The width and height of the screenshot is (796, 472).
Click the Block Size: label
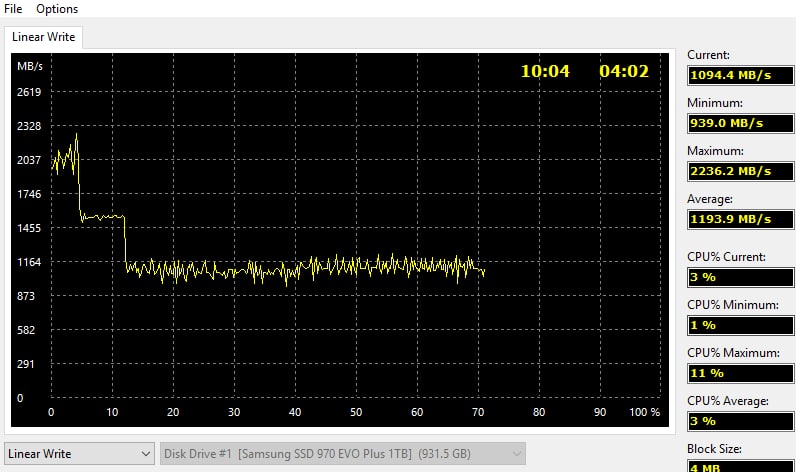pyautogui.click(x=714, y=449)
